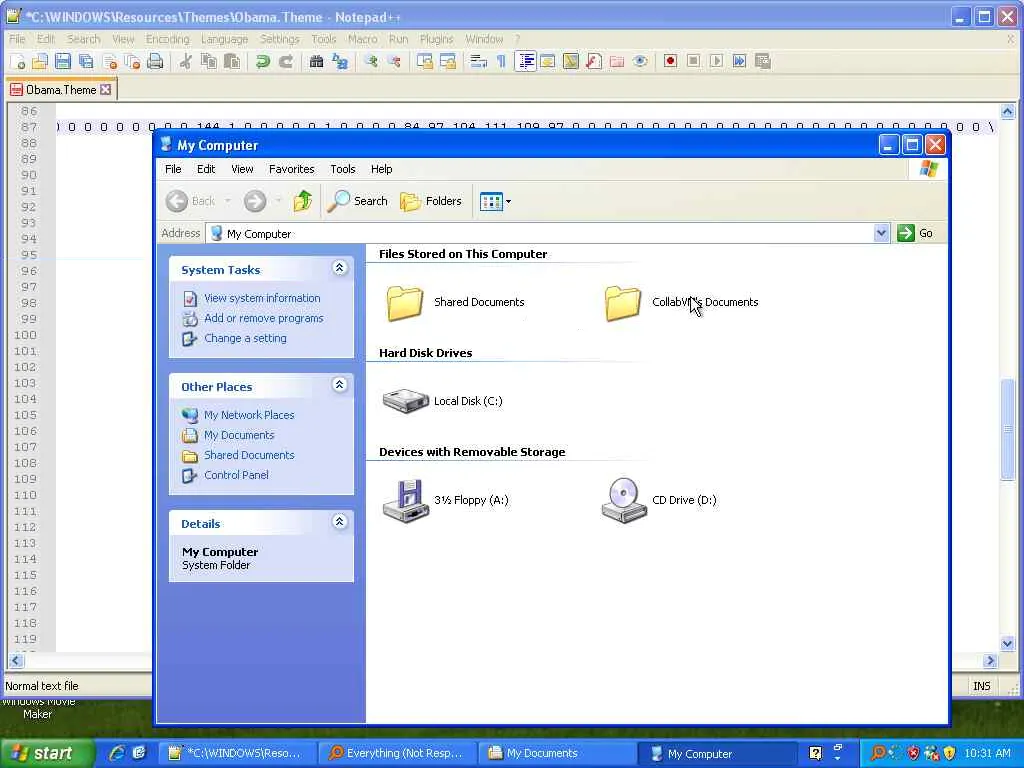1024x768 pixels.
Task: Click the Forward arrow button in Explorer
Action: click(x=255, y=201)
